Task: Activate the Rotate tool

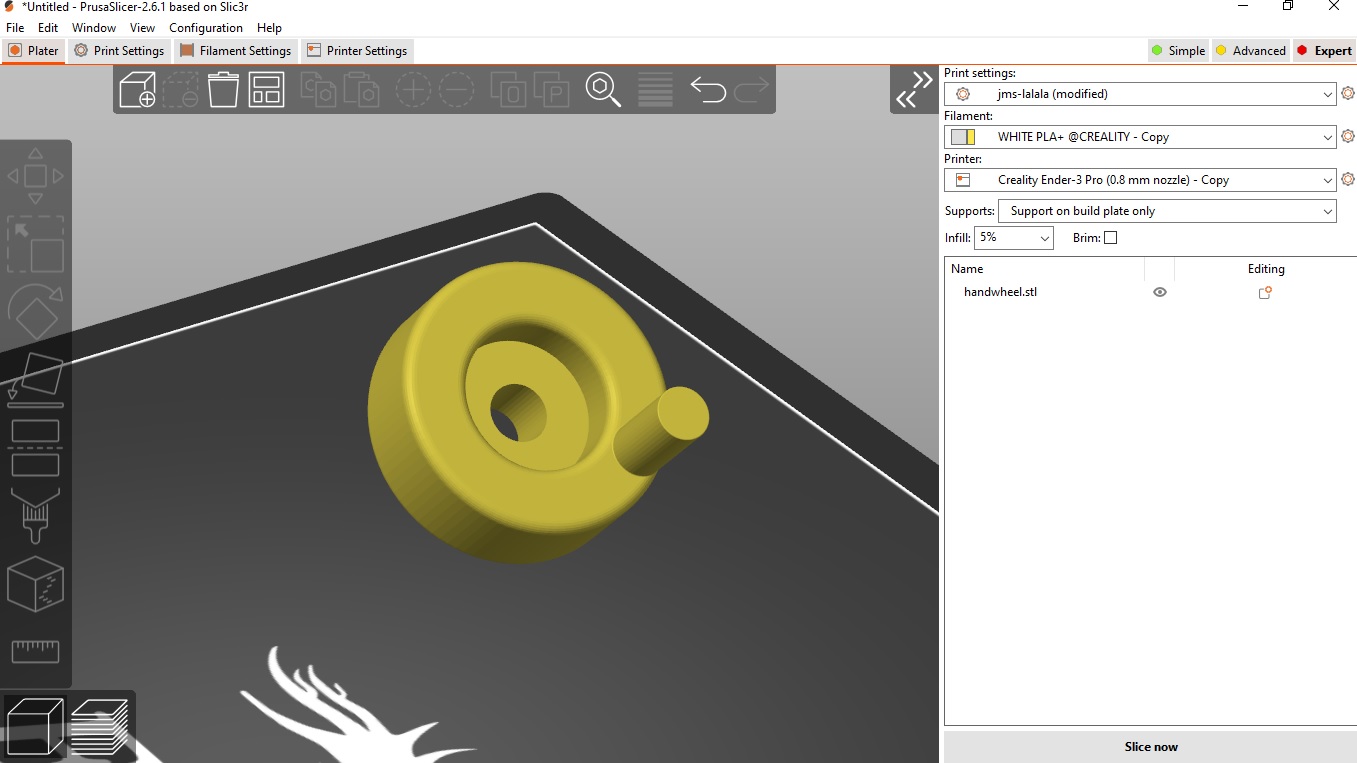Action: click(35, 310)
